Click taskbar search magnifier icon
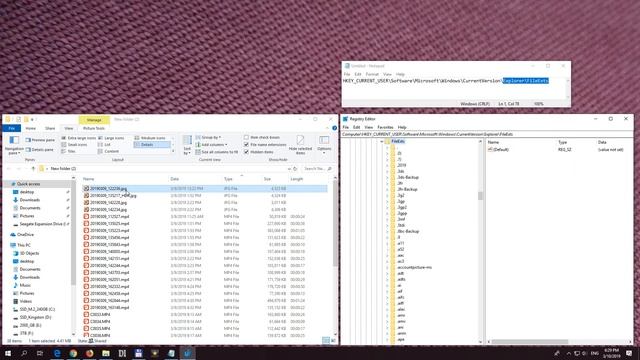640x360 pixels. pos(24,353)
